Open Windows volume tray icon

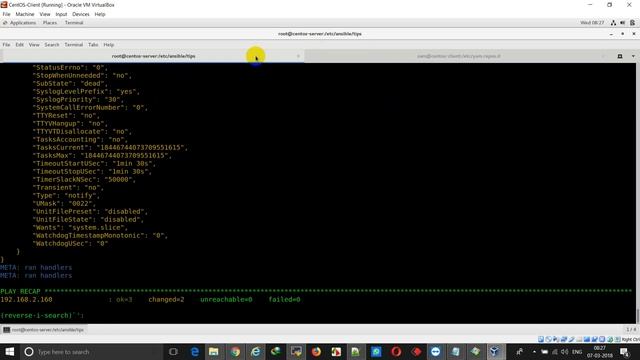pyautogui.click(x=564, y=351)
